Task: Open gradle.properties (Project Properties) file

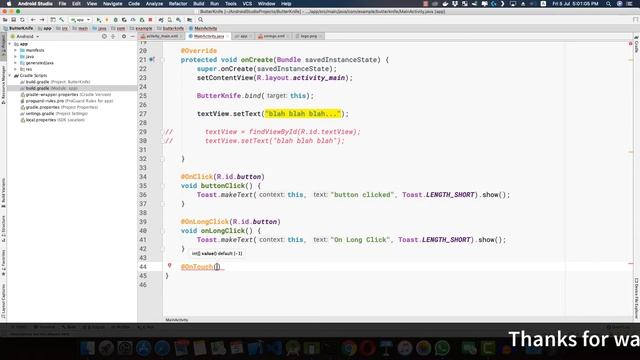Action: (x=59, y=107)
